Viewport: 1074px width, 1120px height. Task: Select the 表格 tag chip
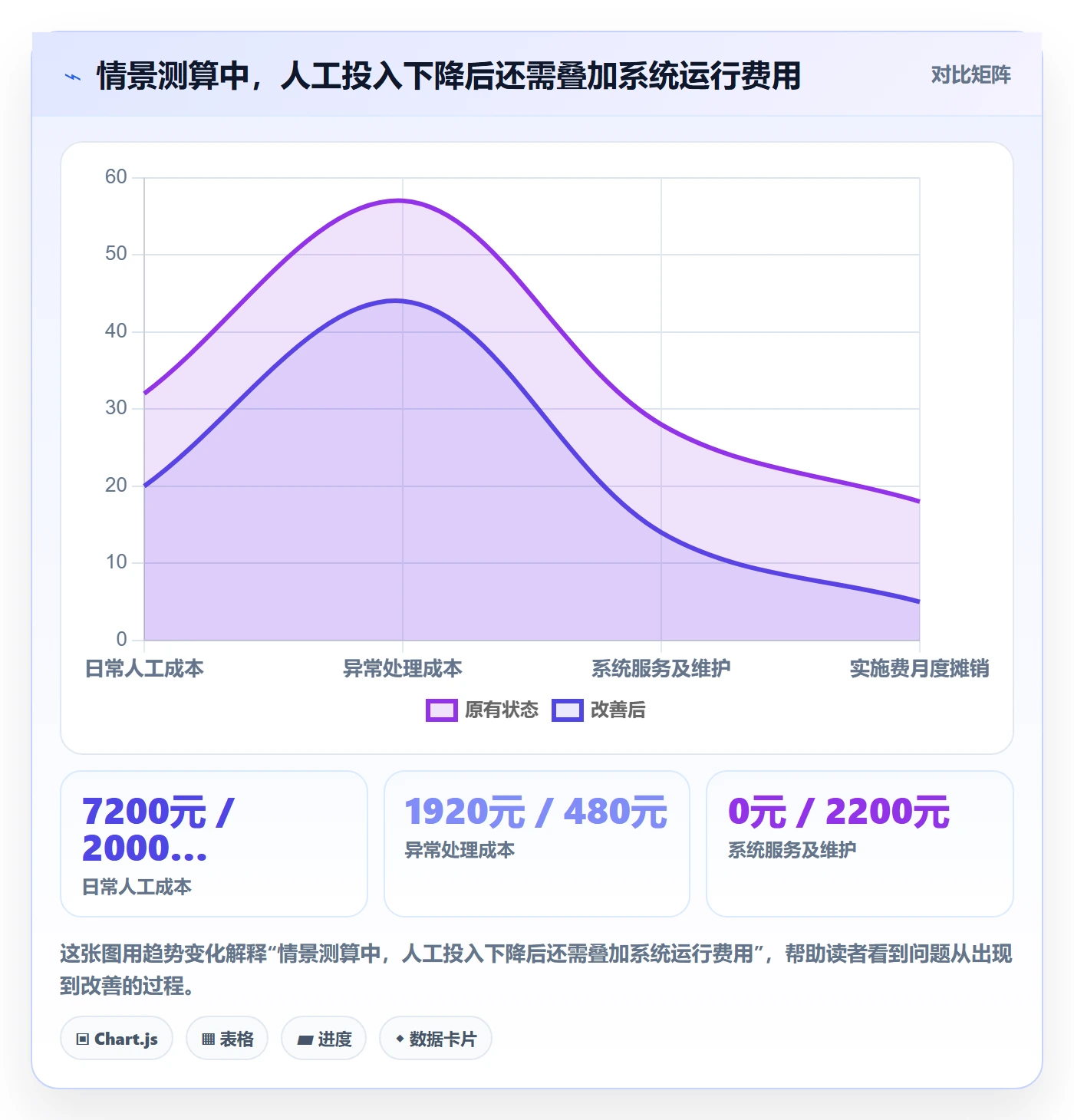(x=227, y=1039)
